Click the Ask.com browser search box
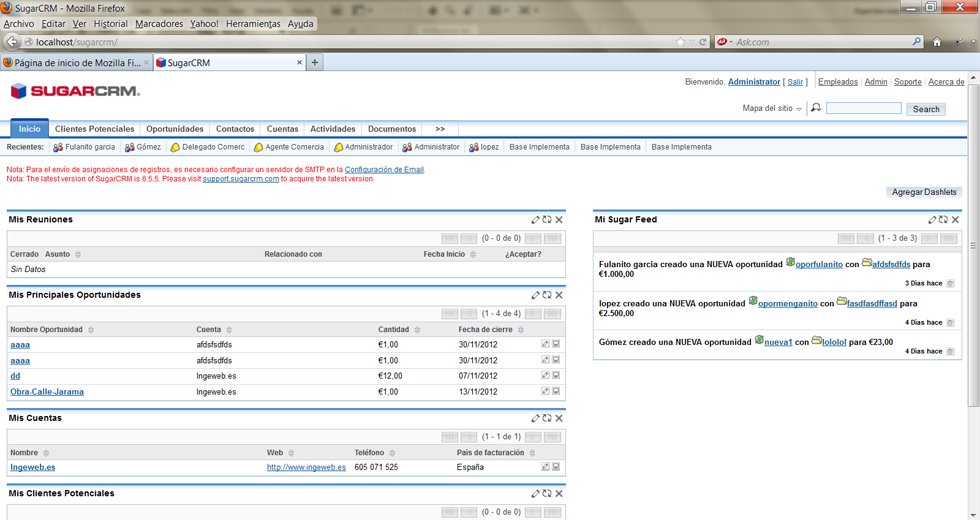Viewport: 980px width, 520px height. pos(819,42)
